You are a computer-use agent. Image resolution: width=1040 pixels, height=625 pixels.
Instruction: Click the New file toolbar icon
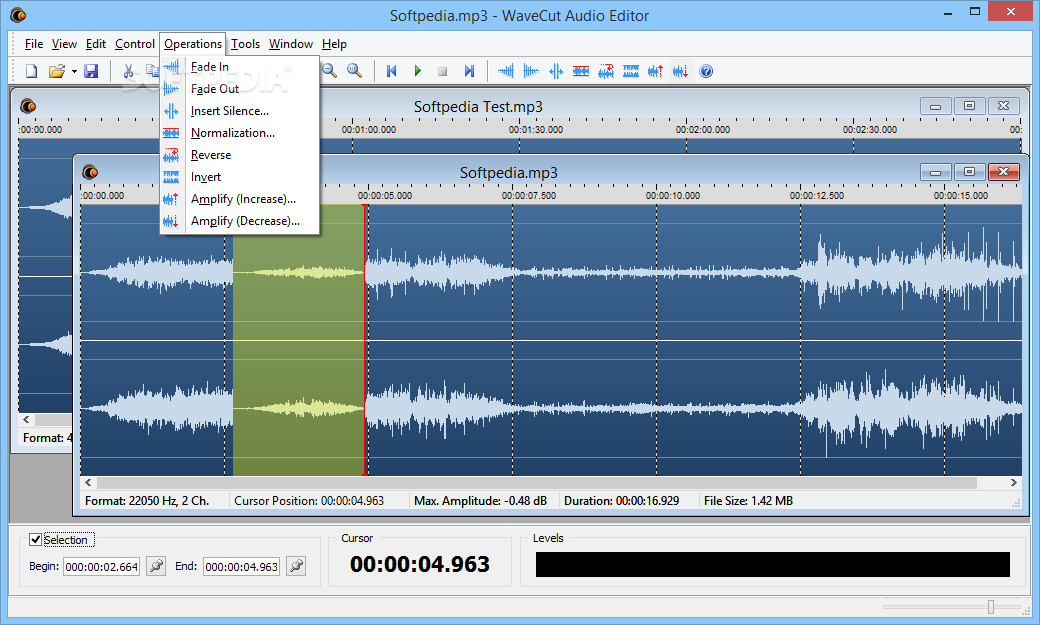click(x=31, y=71)
